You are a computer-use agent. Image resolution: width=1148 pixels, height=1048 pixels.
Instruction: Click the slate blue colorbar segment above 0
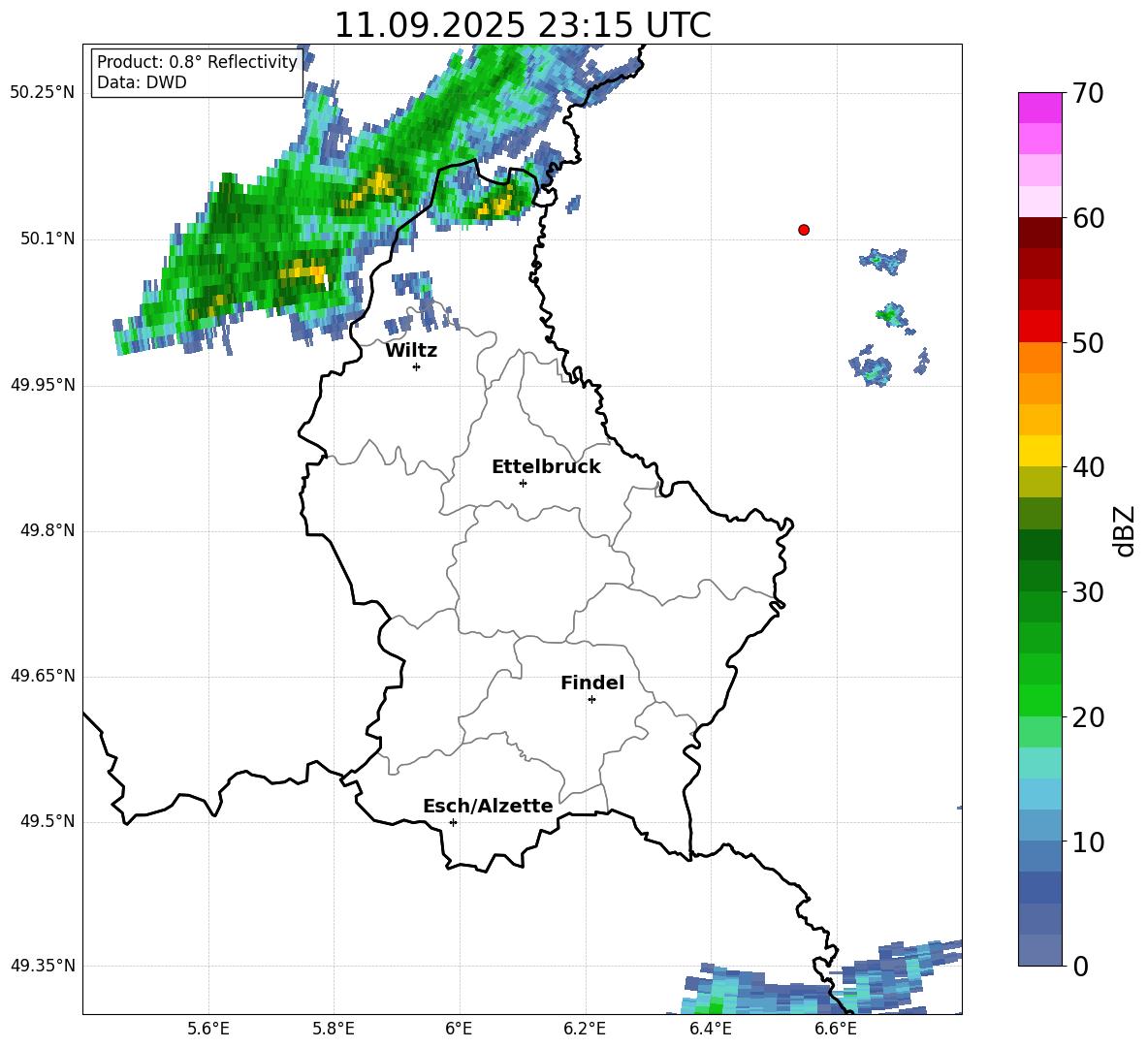click(1039, 950)
